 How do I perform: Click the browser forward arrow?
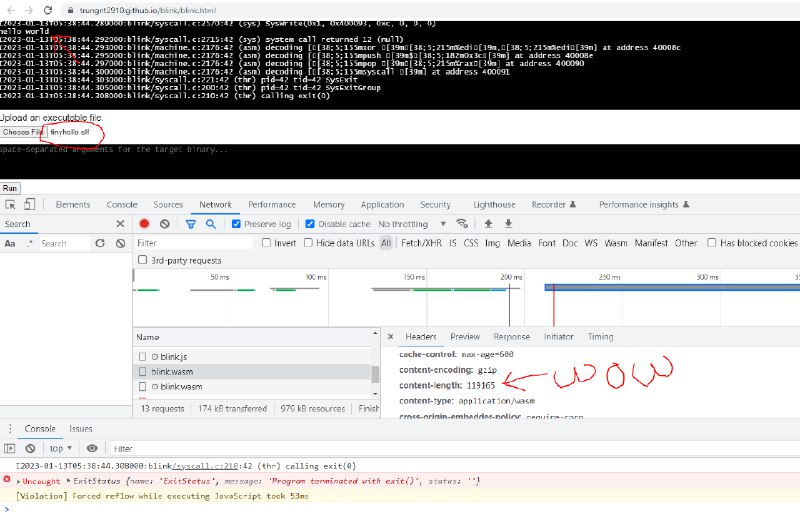[29, 10]
